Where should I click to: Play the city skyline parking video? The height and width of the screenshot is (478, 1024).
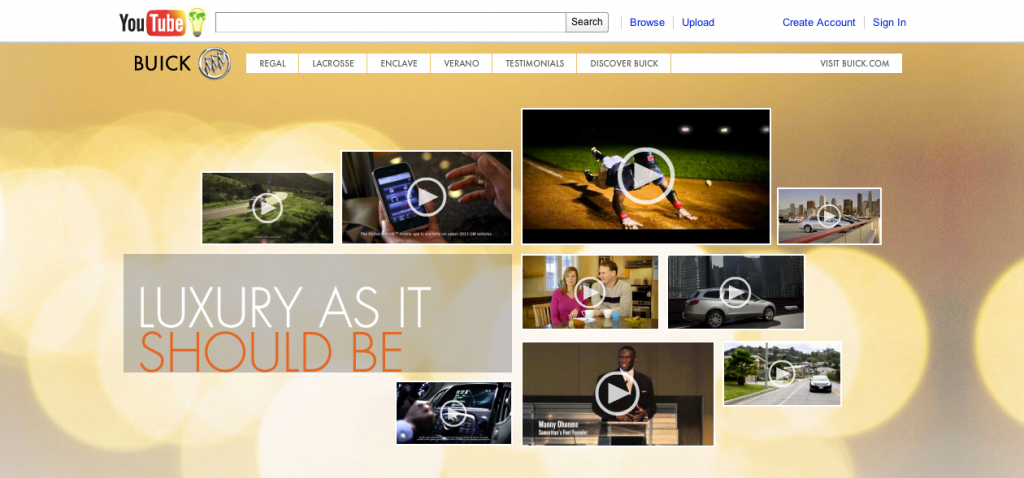829,216
